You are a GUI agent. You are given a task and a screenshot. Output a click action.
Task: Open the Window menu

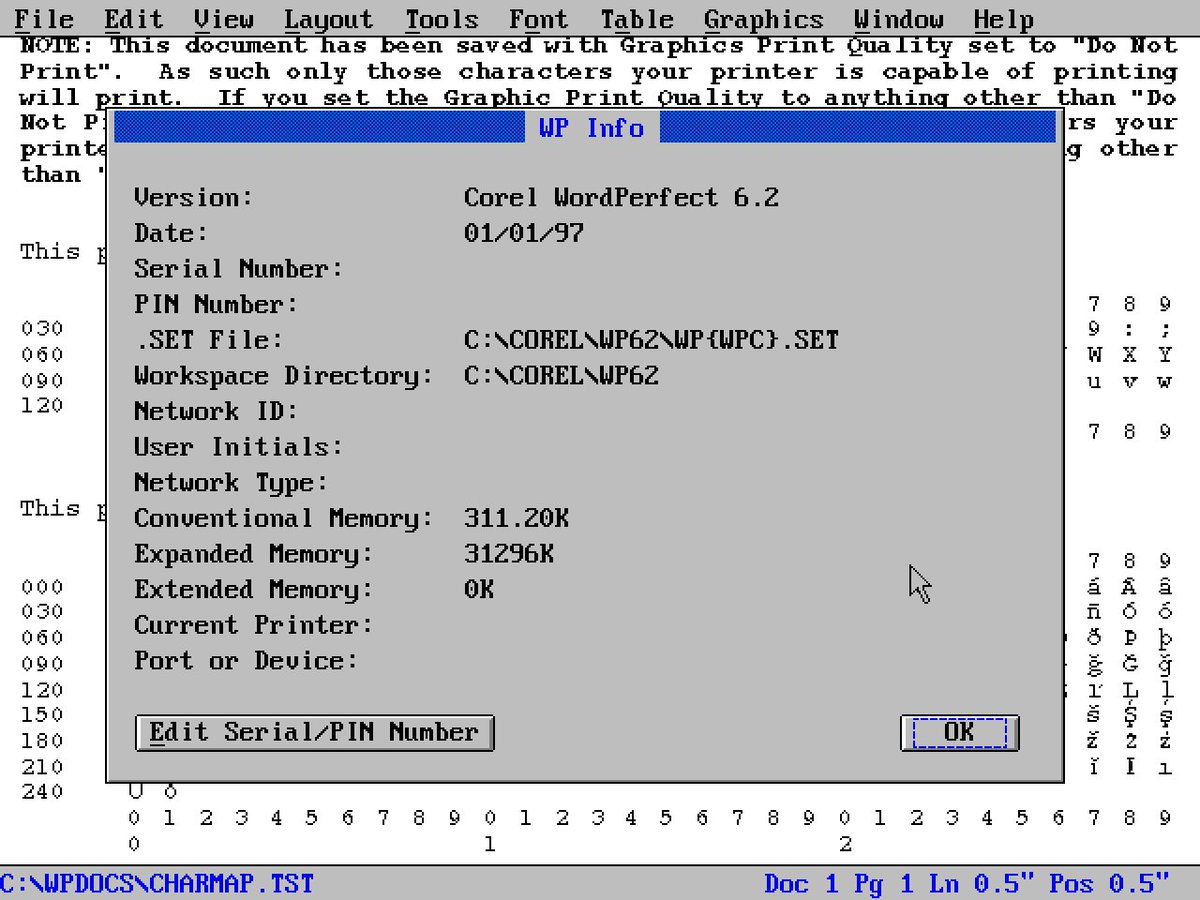pyautogui.click(x=899, y=19)
